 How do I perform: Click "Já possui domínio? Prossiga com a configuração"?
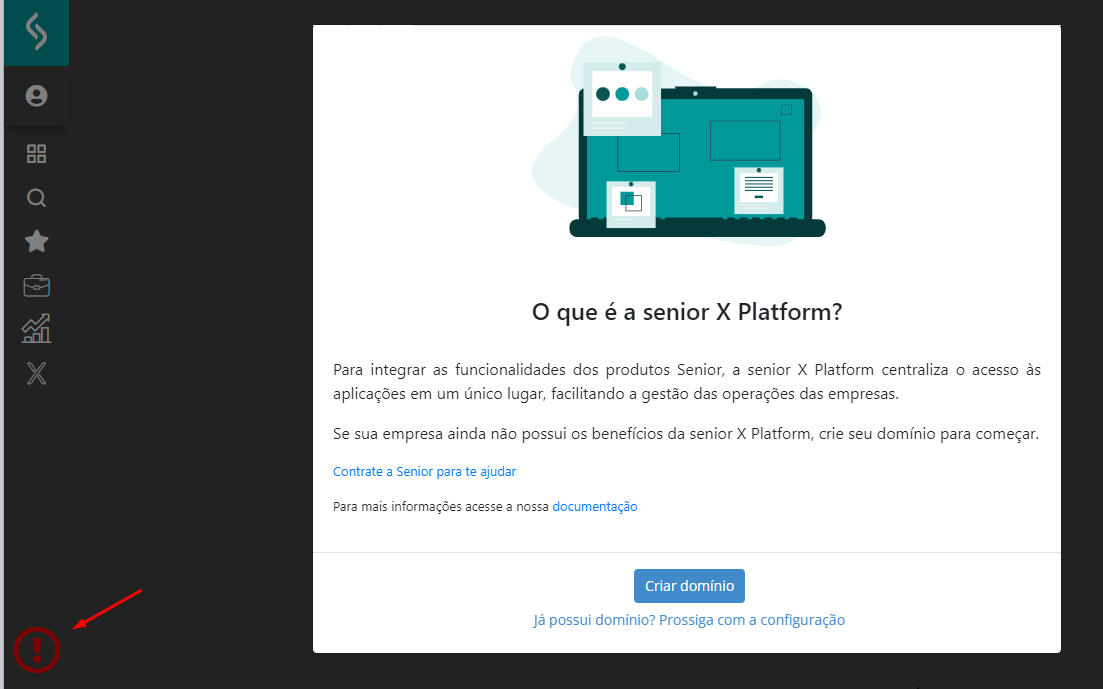[x=689, y=620]
